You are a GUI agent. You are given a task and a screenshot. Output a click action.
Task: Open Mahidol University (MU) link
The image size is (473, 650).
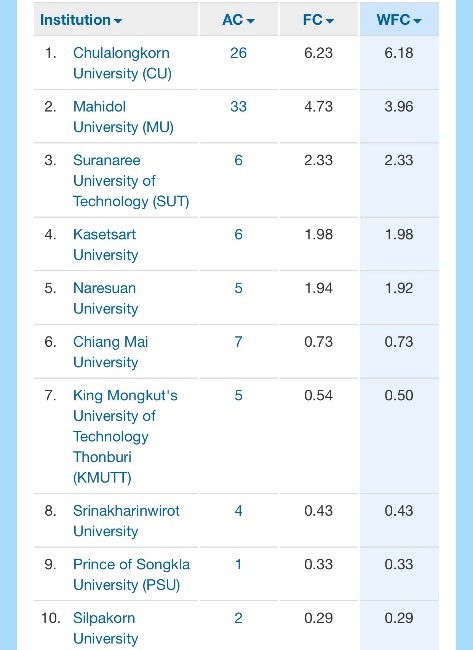point(123,117)
